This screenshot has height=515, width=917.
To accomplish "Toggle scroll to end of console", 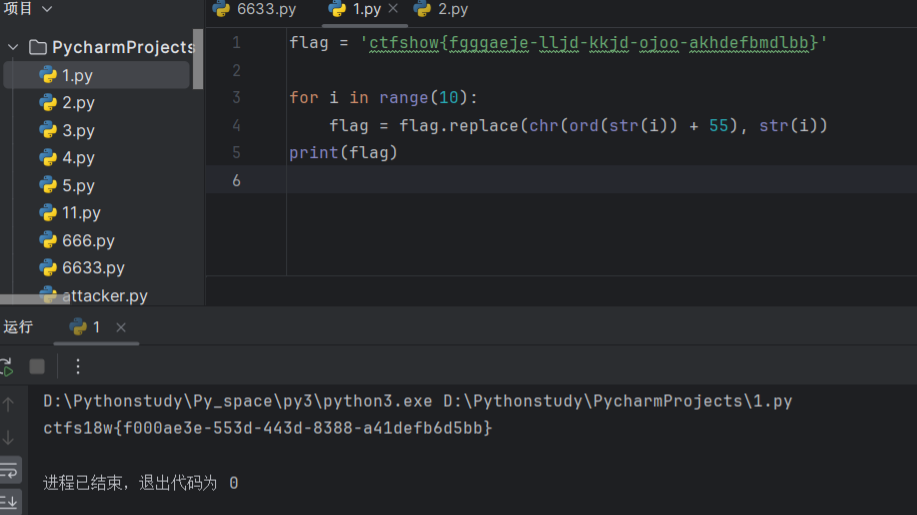I will pos(9,502).
